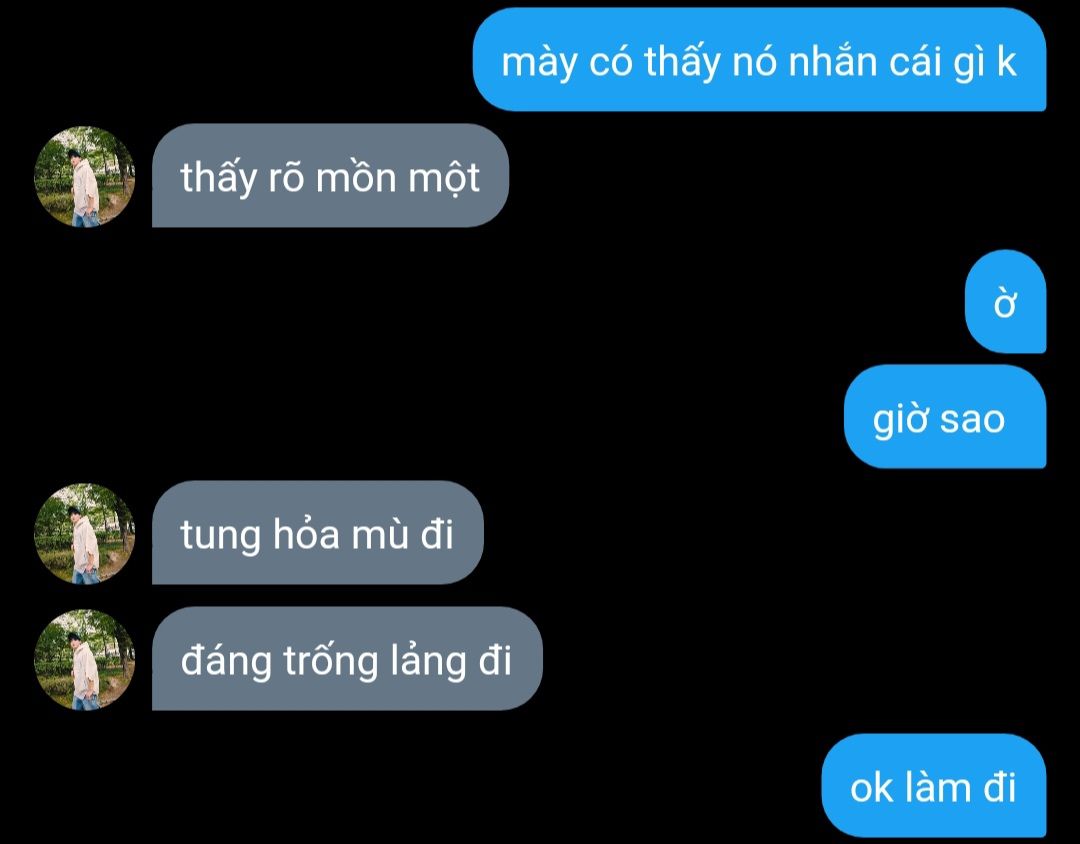Tap the blue 'ok làm đi' message
The height and width of the screenshot is (844, 1080).
(934, 786)
